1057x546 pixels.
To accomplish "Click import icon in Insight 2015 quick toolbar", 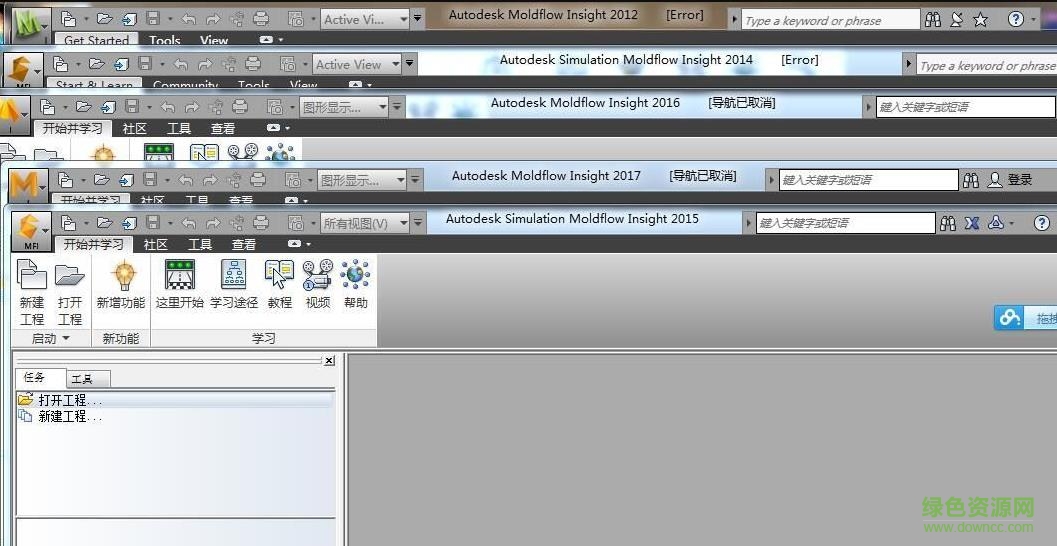I will click(129, 222).
